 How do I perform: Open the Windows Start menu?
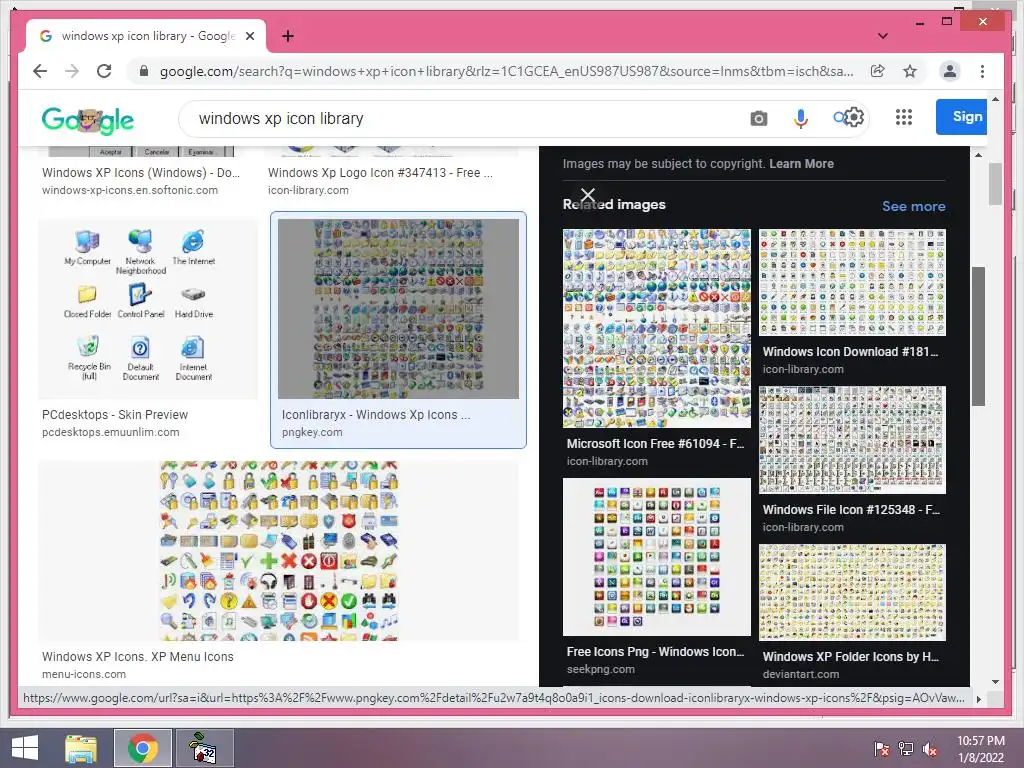[x=25, y=748]
